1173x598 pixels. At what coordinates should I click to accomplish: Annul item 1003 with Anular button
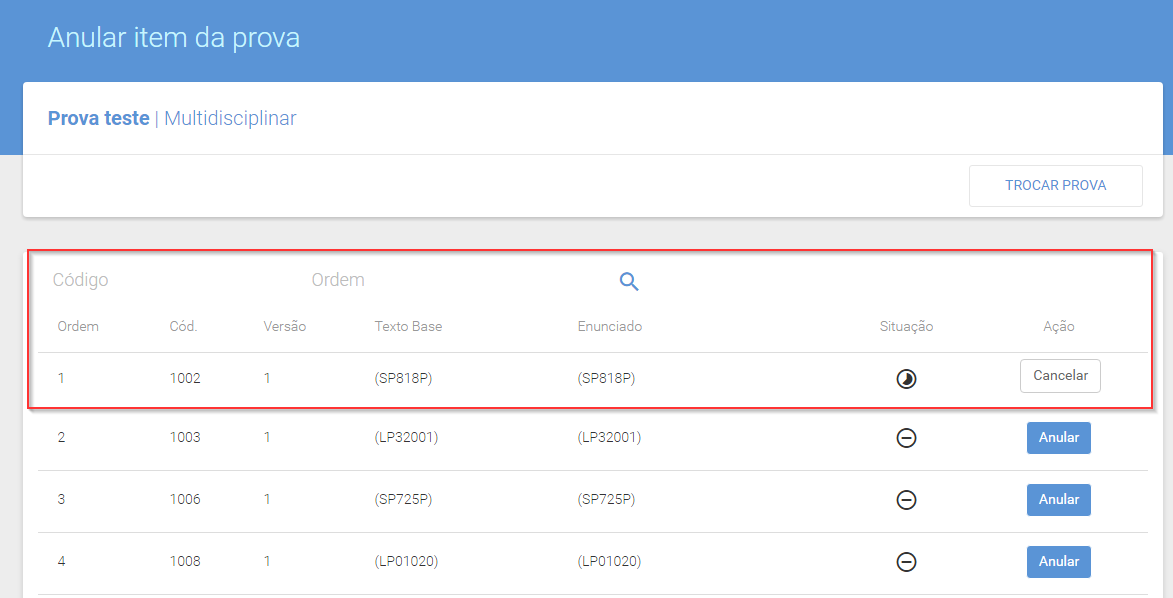[x=1059, y=438]
